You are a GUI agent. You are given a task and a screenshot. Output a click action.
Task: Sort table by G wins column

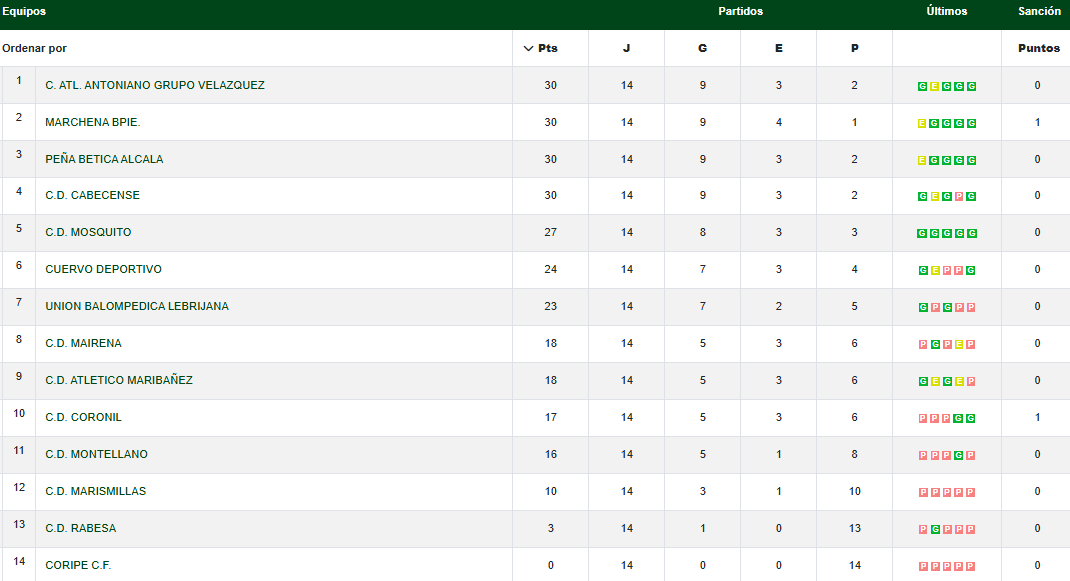point(702,48)
